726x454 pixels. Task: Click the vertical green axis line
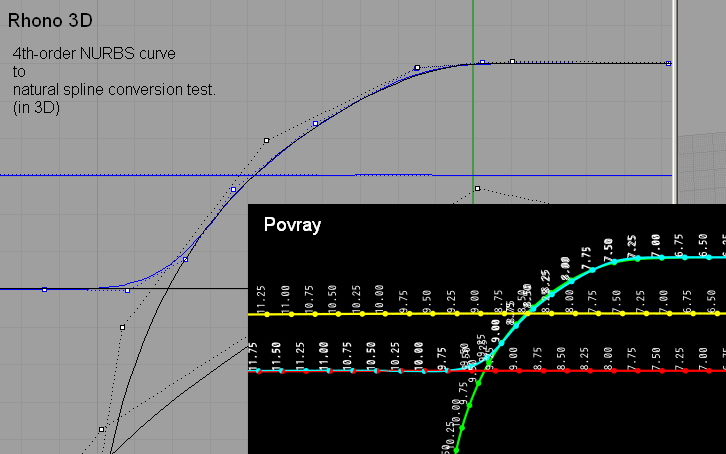(472, 120)
